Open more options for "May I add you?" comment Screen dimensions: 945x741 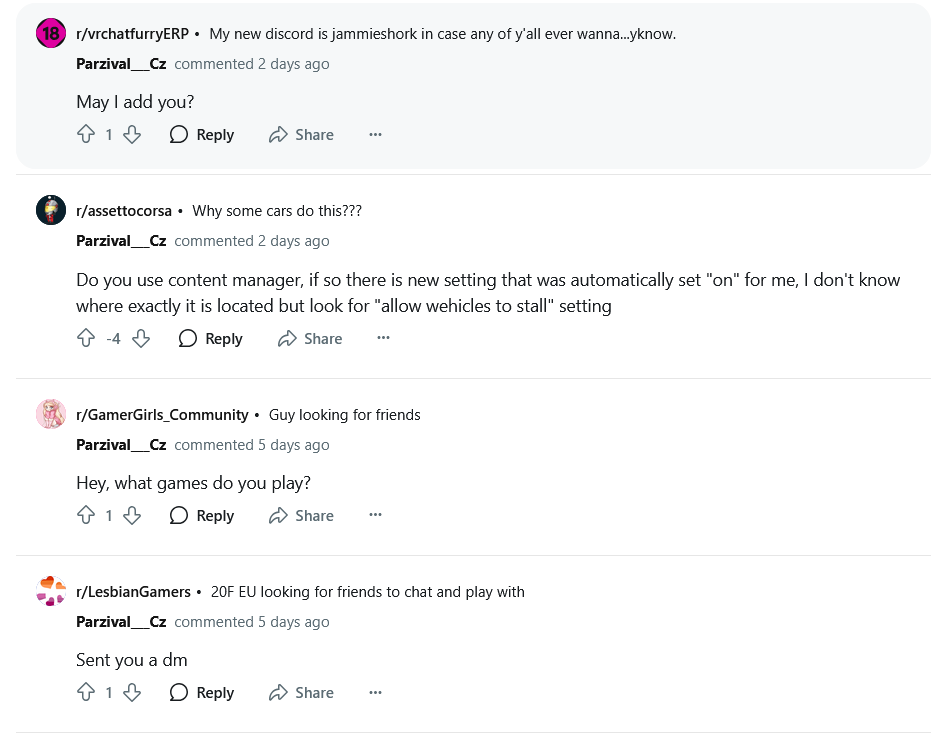(x=375, y=135)
